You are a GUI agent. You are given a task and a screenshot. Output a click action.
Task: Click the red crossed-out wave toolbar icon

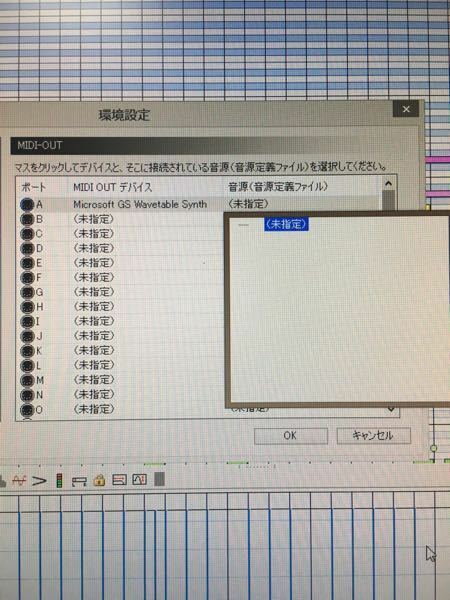point(20,481)
